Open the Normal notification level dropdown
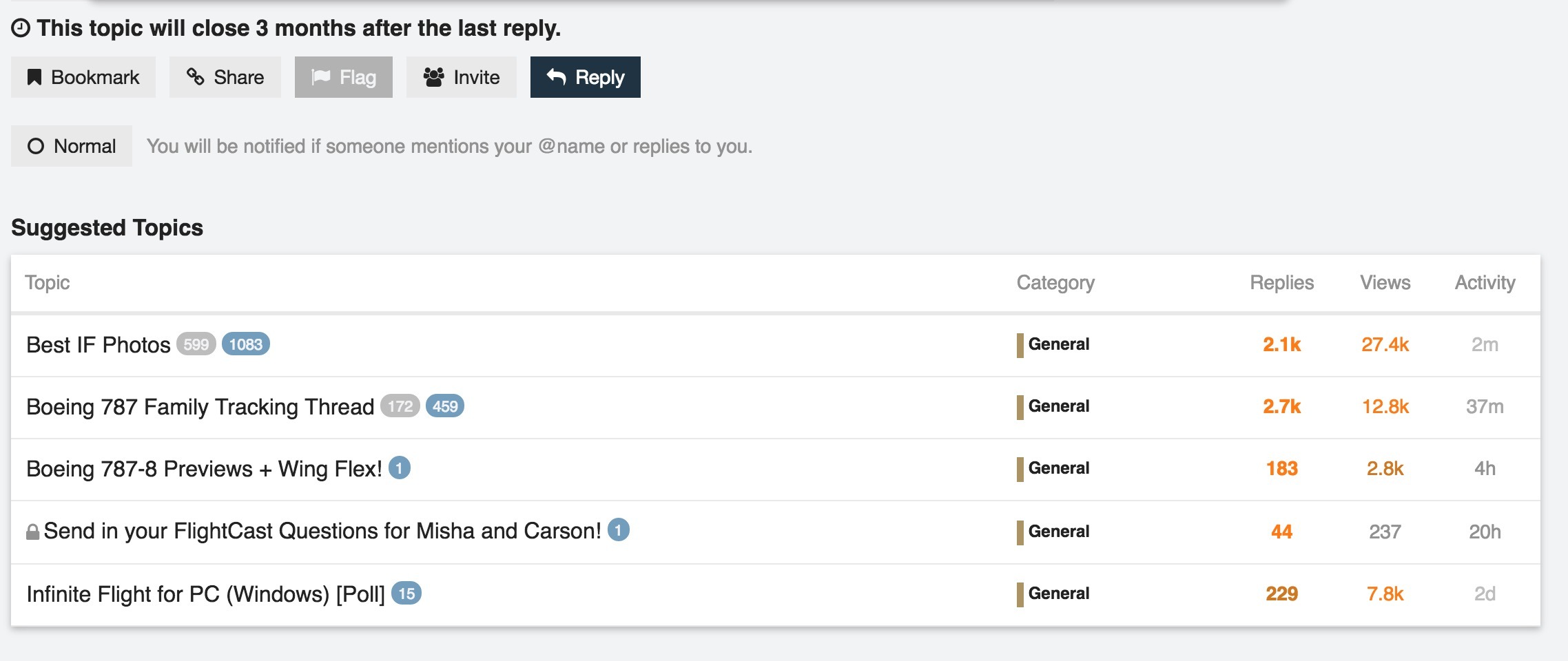Screen dimensions: 1568x661 72,146
